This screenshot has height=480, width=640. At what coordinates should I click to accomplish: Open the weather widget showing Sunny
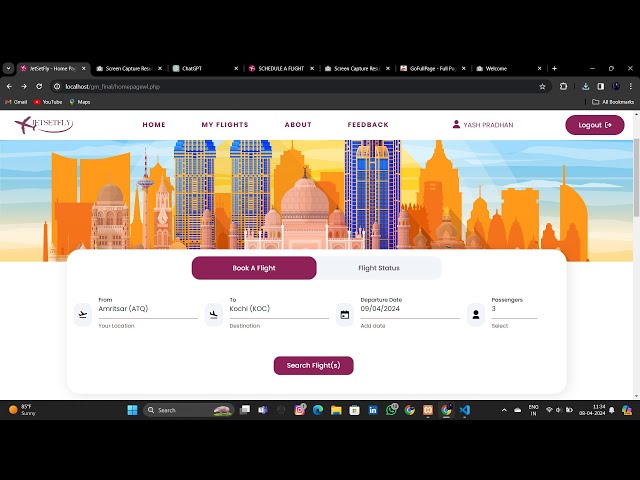pos(23,410)
